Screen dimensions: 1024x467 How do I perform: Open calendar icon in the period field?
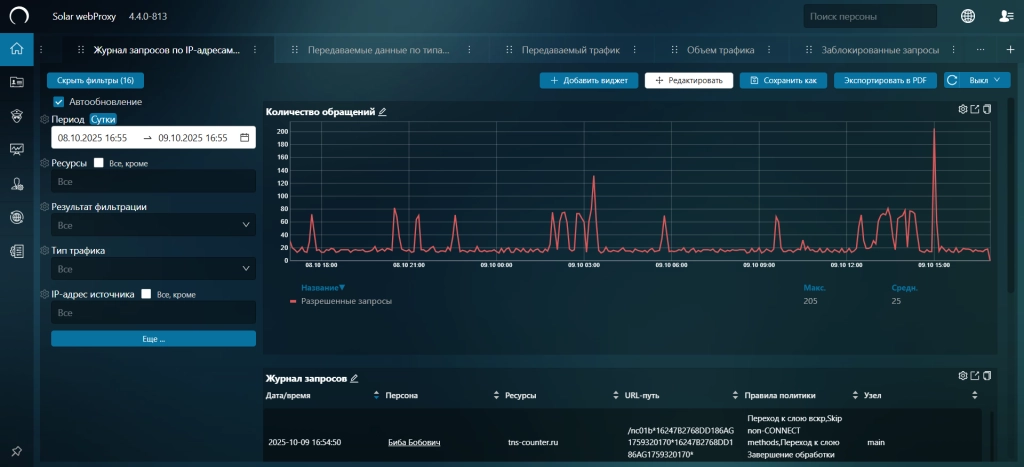244,138
